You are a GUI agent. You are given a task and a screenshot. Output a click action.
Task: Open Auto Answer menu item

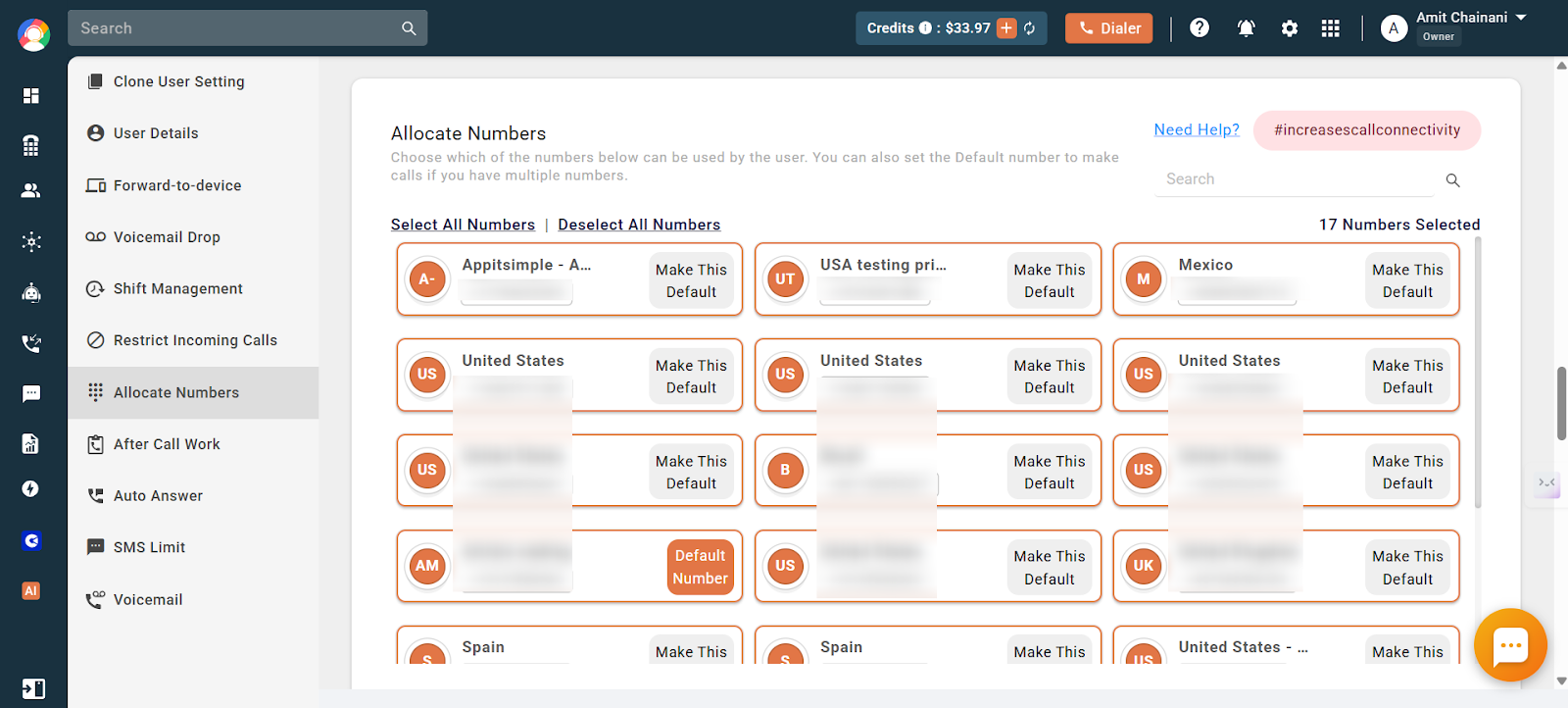click(193, 496)
